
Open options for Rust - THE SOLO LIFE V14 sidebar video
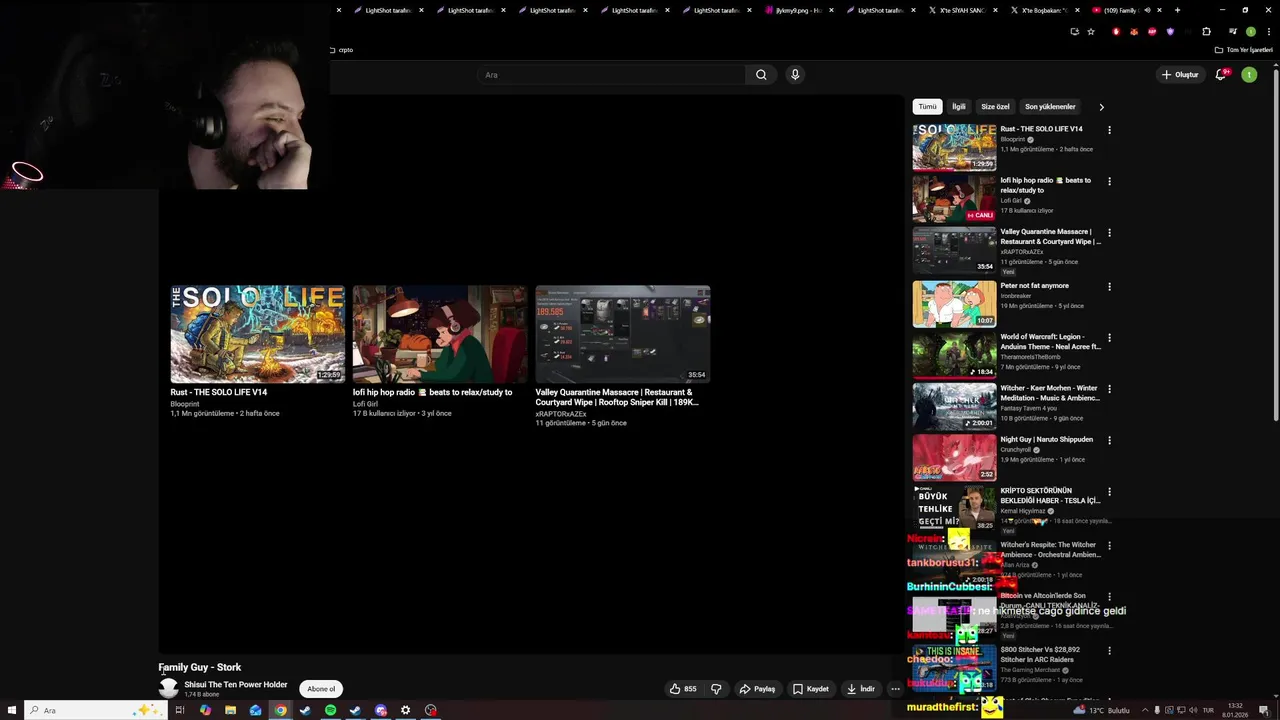pyautogui.click(x=1109, y=130)
